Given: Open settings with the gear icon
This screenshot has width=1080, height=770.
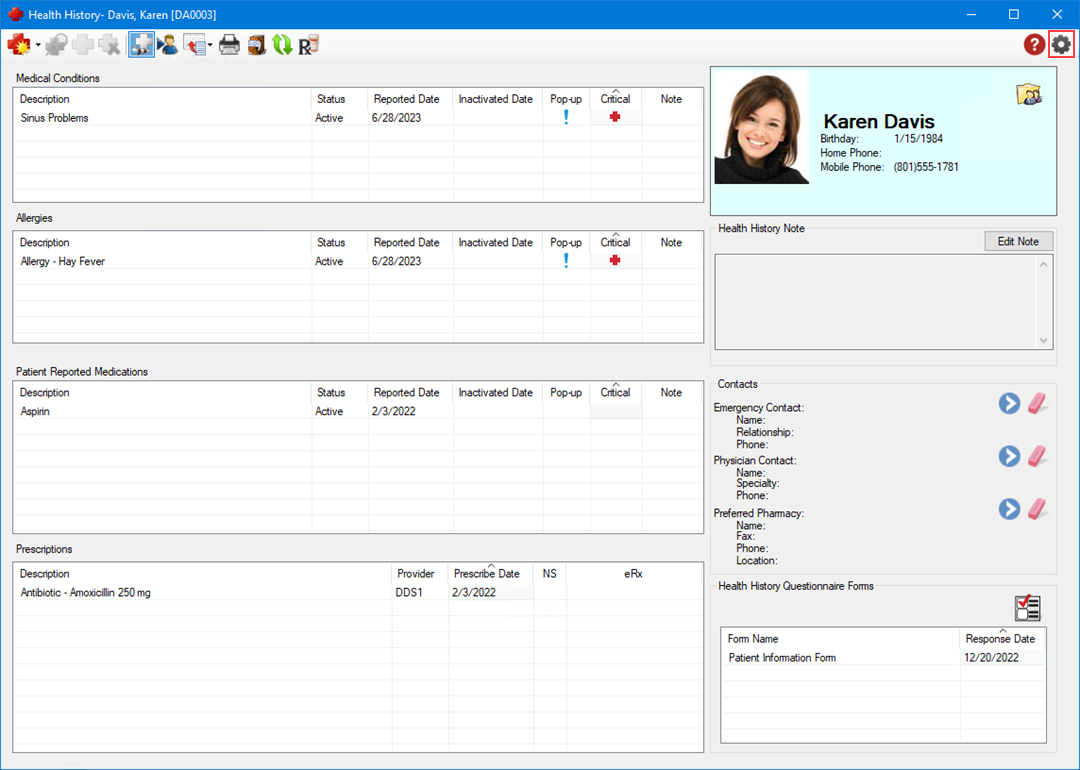Looking at the screenshot, I should pyautogui.click(x=1061, y=44).
